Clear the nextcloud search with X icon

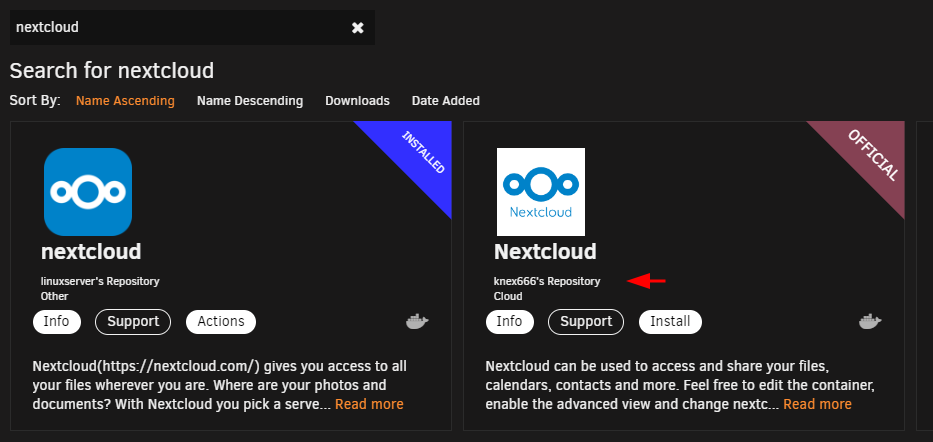pos(358,27)
